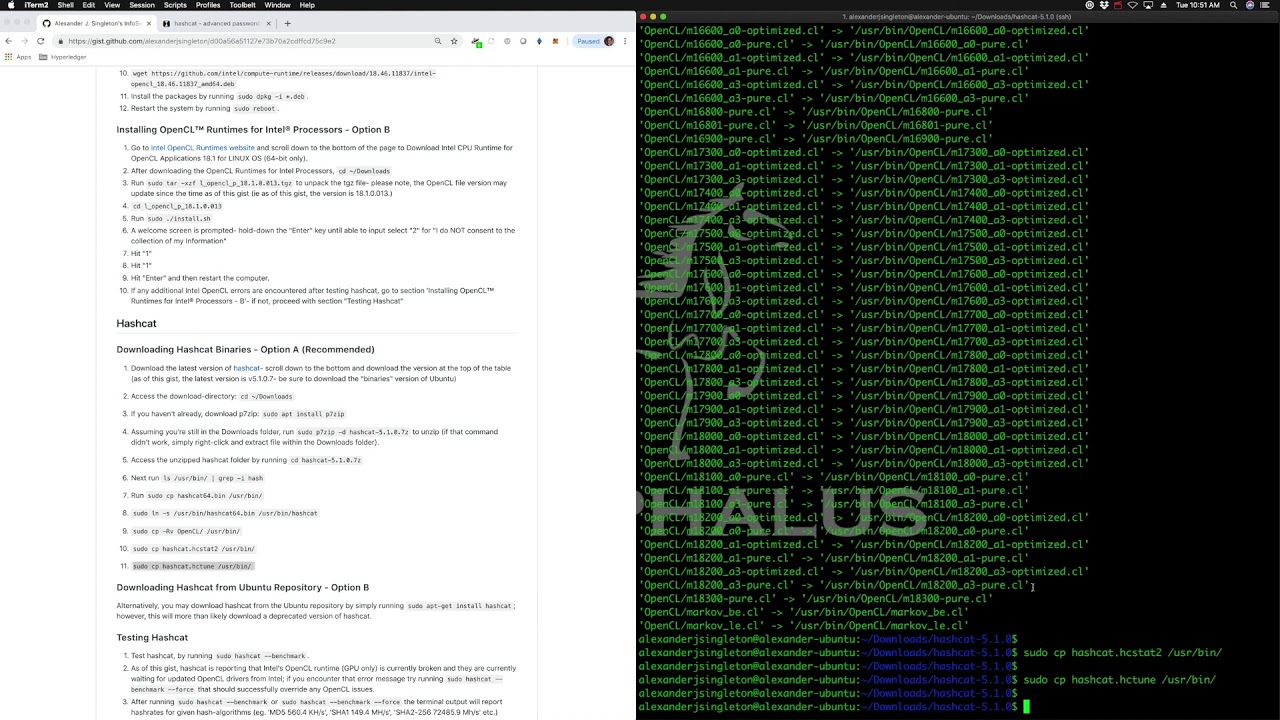Screen dimensions: 1280x720
Task: Click the 'sudo apt install p7zip' code
Action: click(303, 414)
